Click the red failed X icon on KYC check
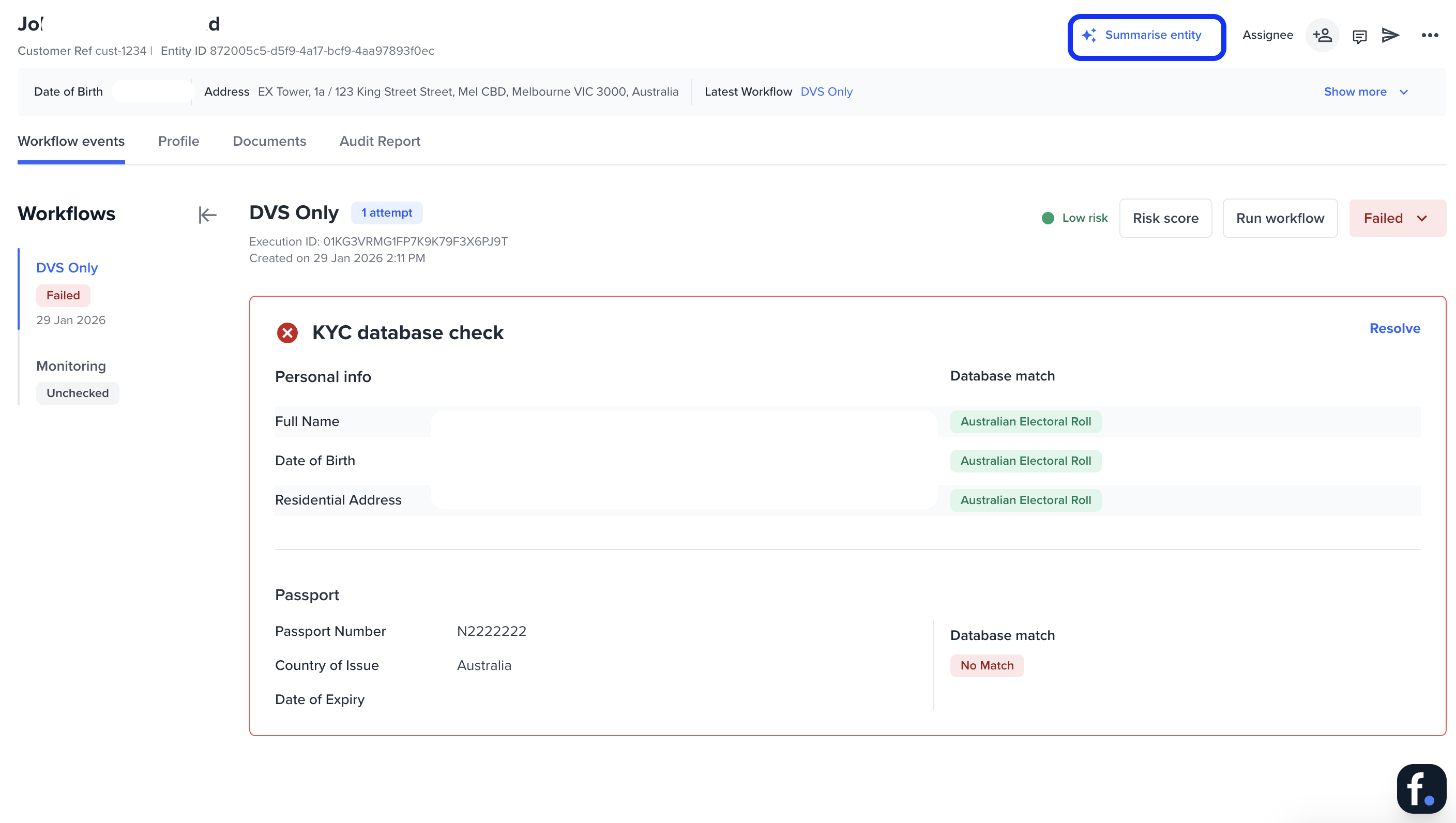The image size is (1456, 823). pyautogui.click(x=287, y=333)
